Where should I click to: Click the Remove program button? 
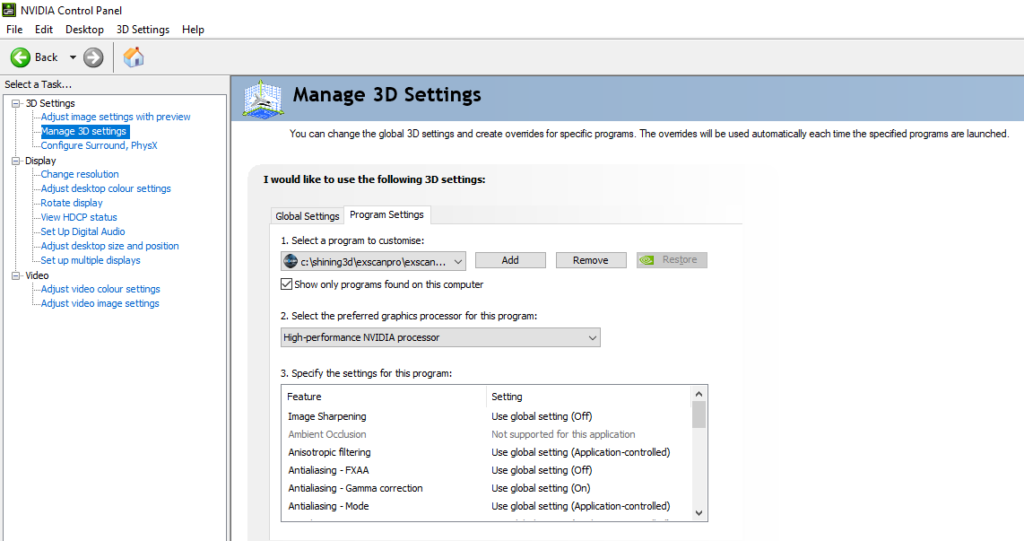point(590,260)
